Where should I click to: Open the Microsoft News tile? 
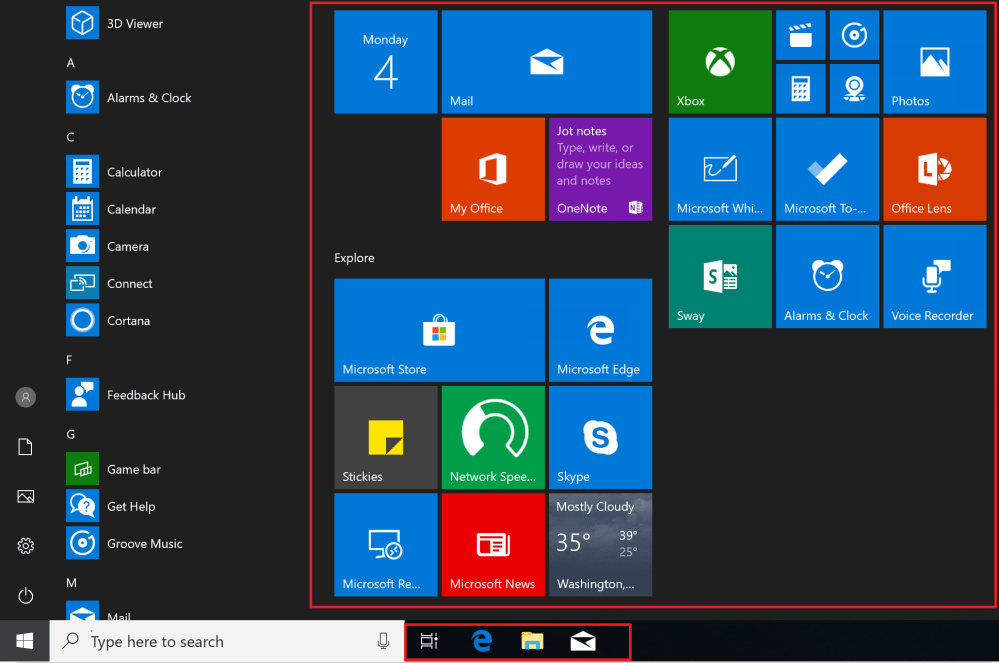point(492,544)
